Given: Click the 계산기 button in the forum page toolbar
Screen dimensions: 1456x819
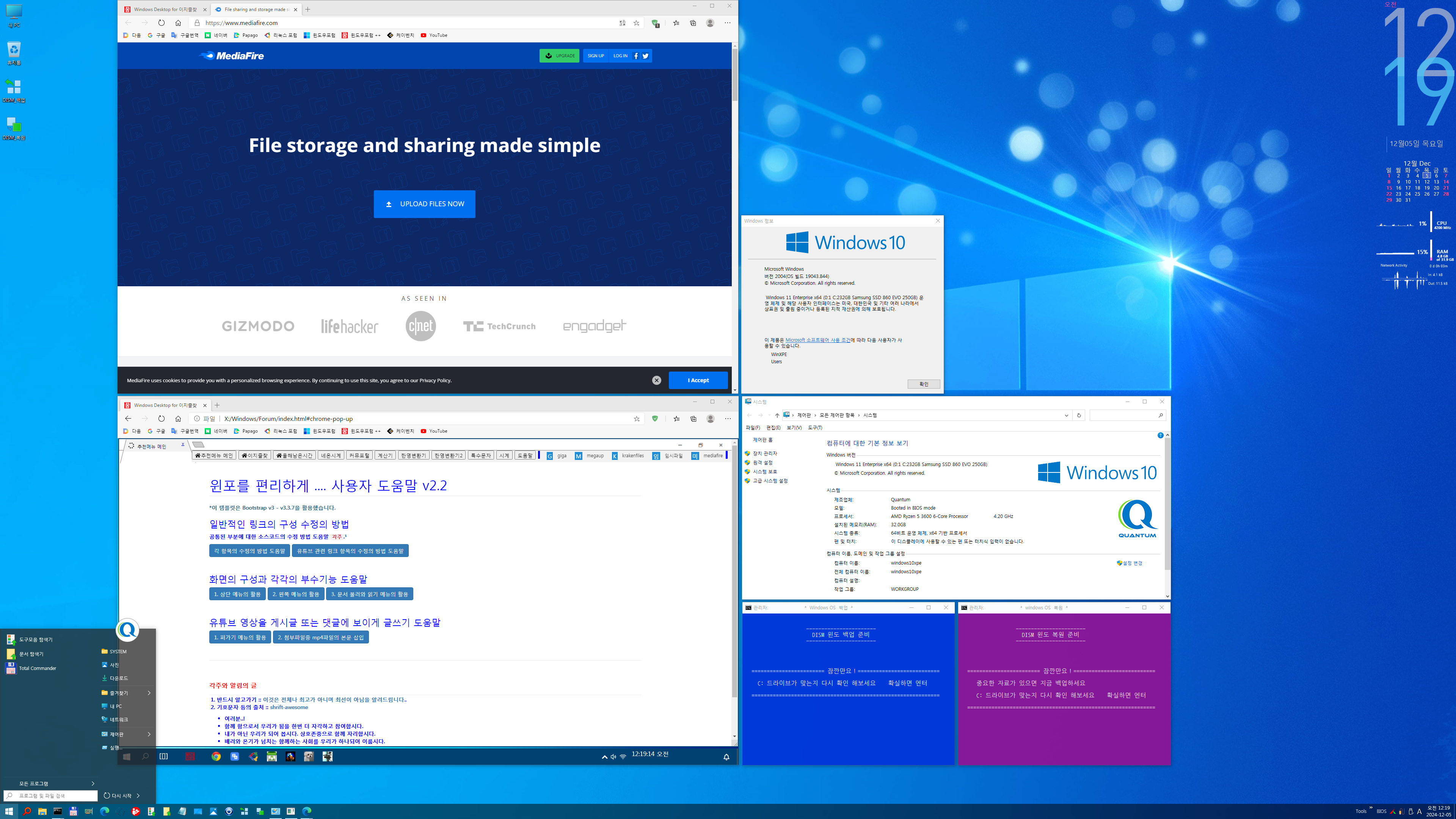Looking at the screenshot, I should click(384, 455).
